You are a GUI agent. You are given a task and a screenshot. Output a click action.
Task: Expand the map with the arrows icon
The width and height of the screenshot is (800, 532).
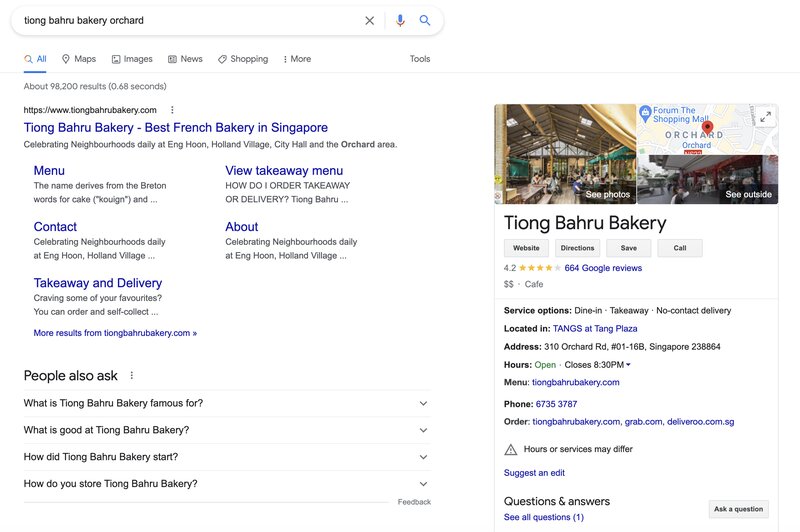click(x=765, y=117)
